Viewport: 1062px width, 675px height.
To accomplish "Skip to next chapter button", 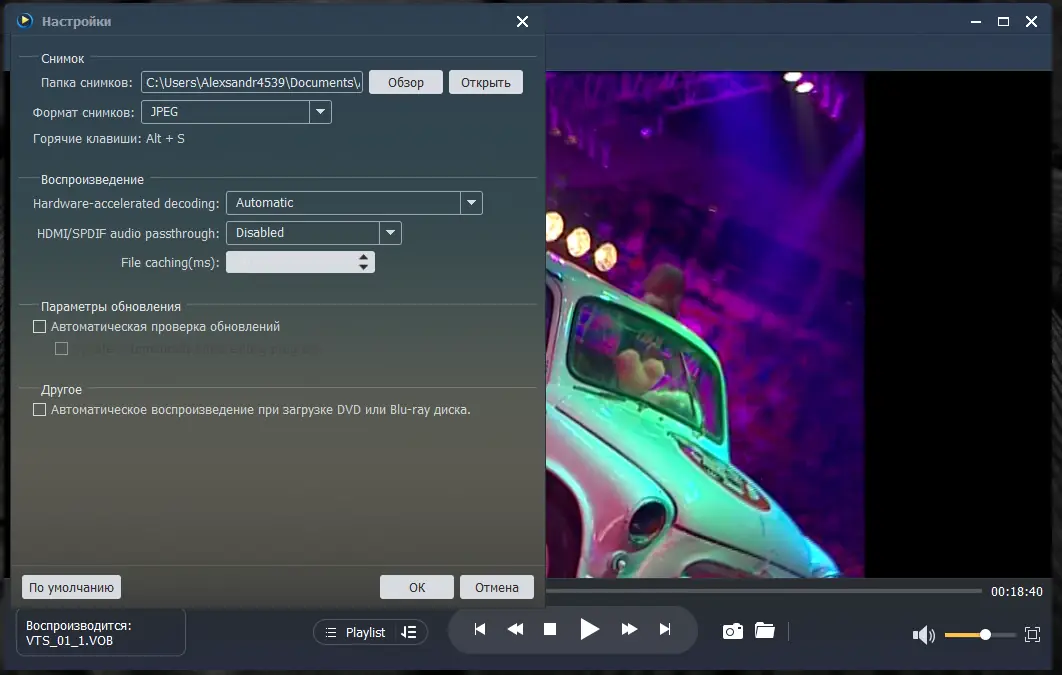I will (x=665, y=629).
